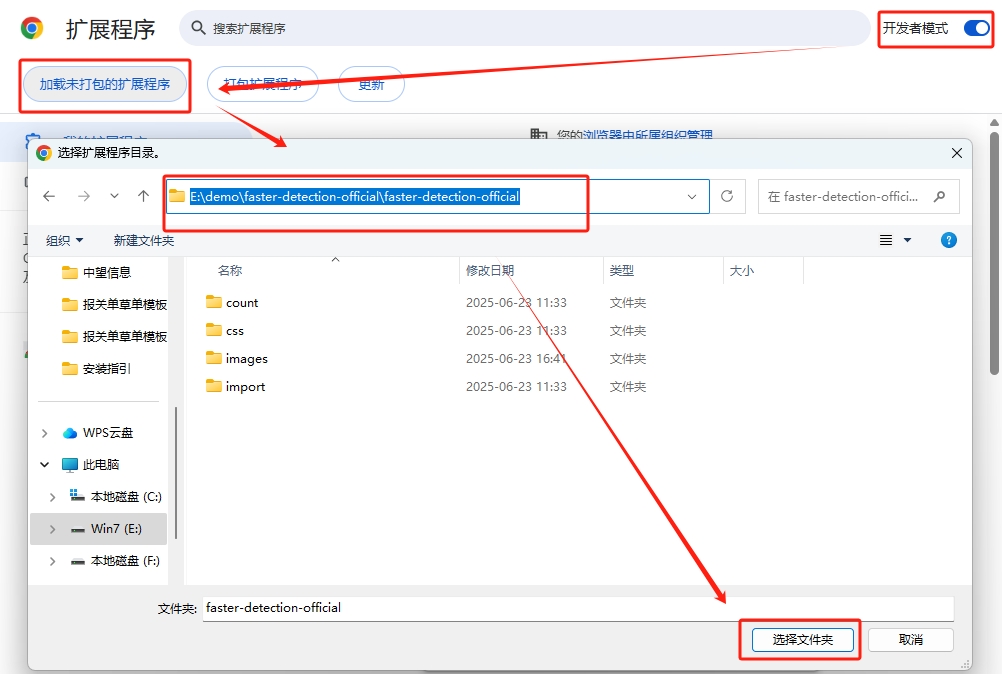Refresh the current folder listing
This screenshot has height=674, width=1002.
[x=727, y=197]
